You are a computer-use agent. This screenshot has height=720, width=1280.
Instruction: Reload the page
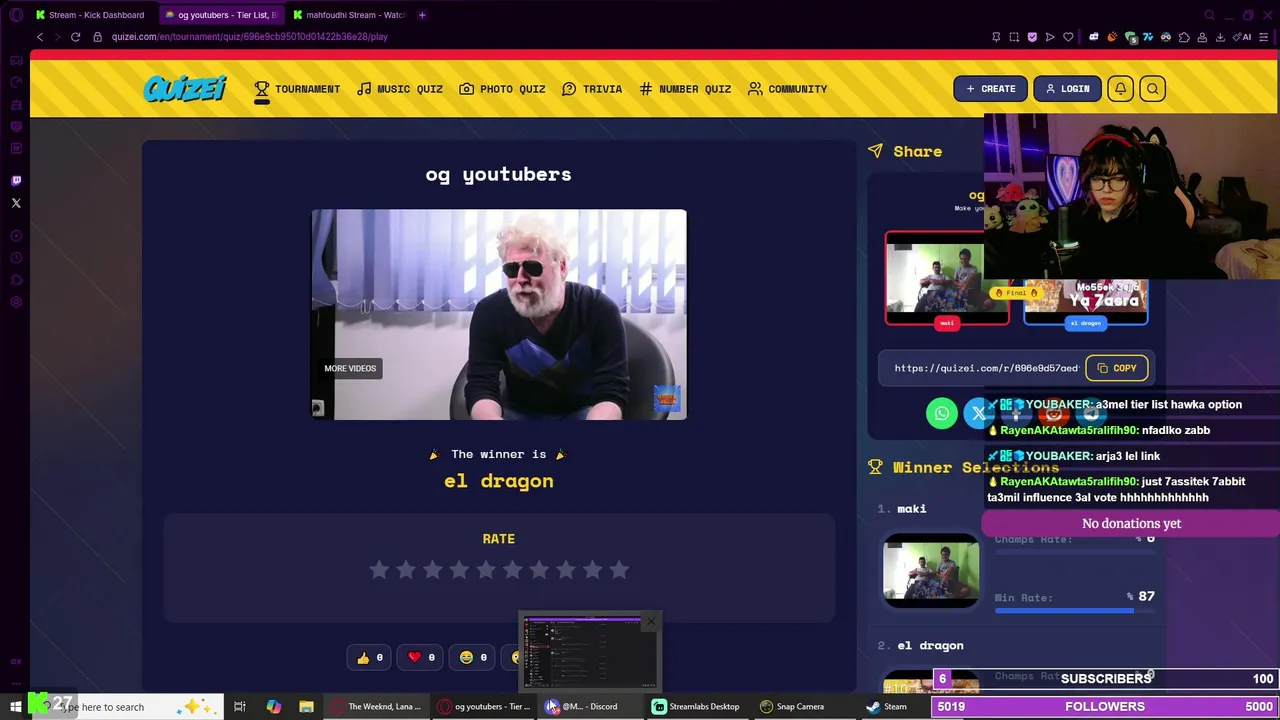click(75, 37)
